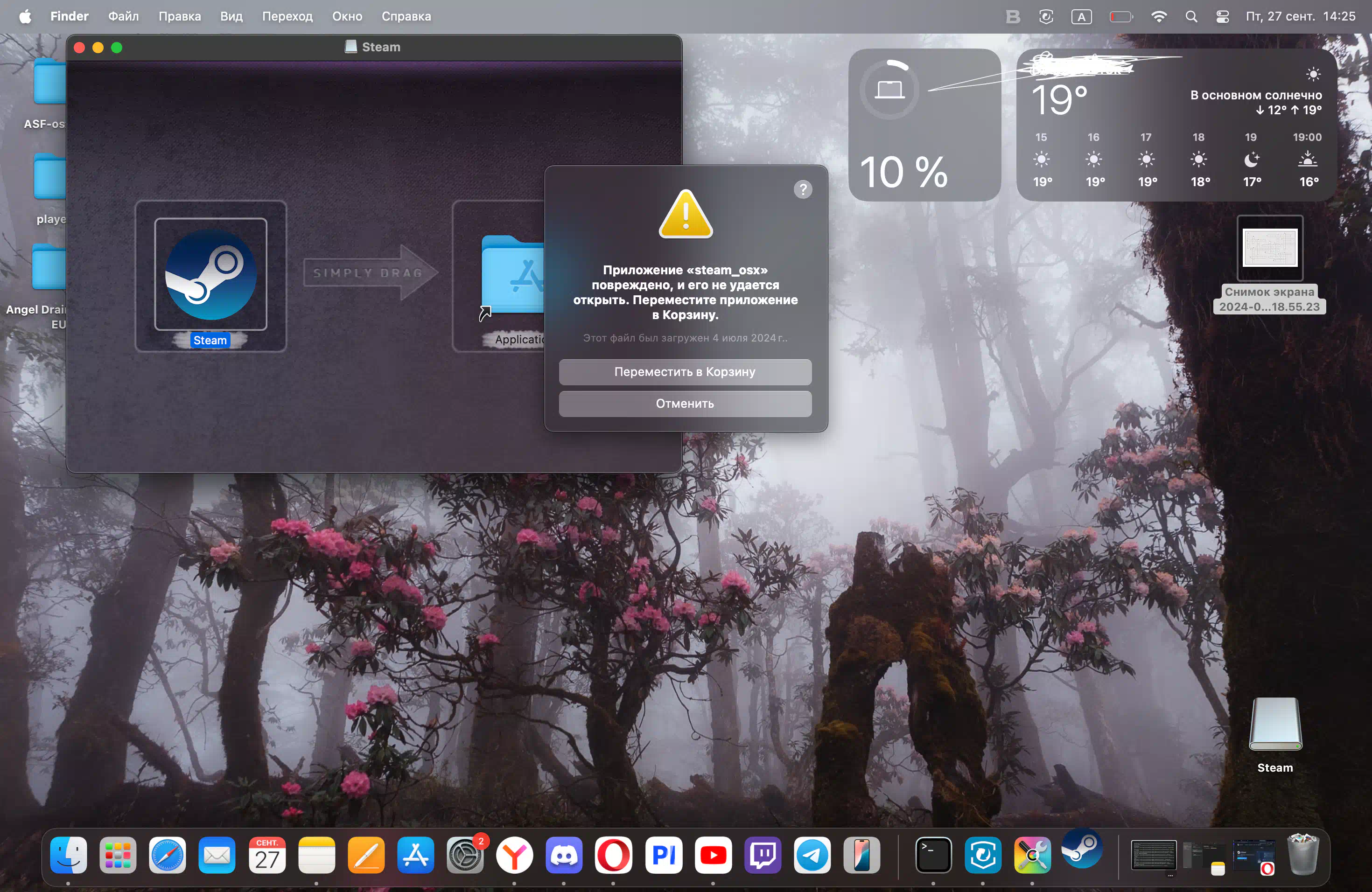Screen dimensions: 1372x892
Task: Open Control Center in the menu bar
Action: pos(1222,16)
